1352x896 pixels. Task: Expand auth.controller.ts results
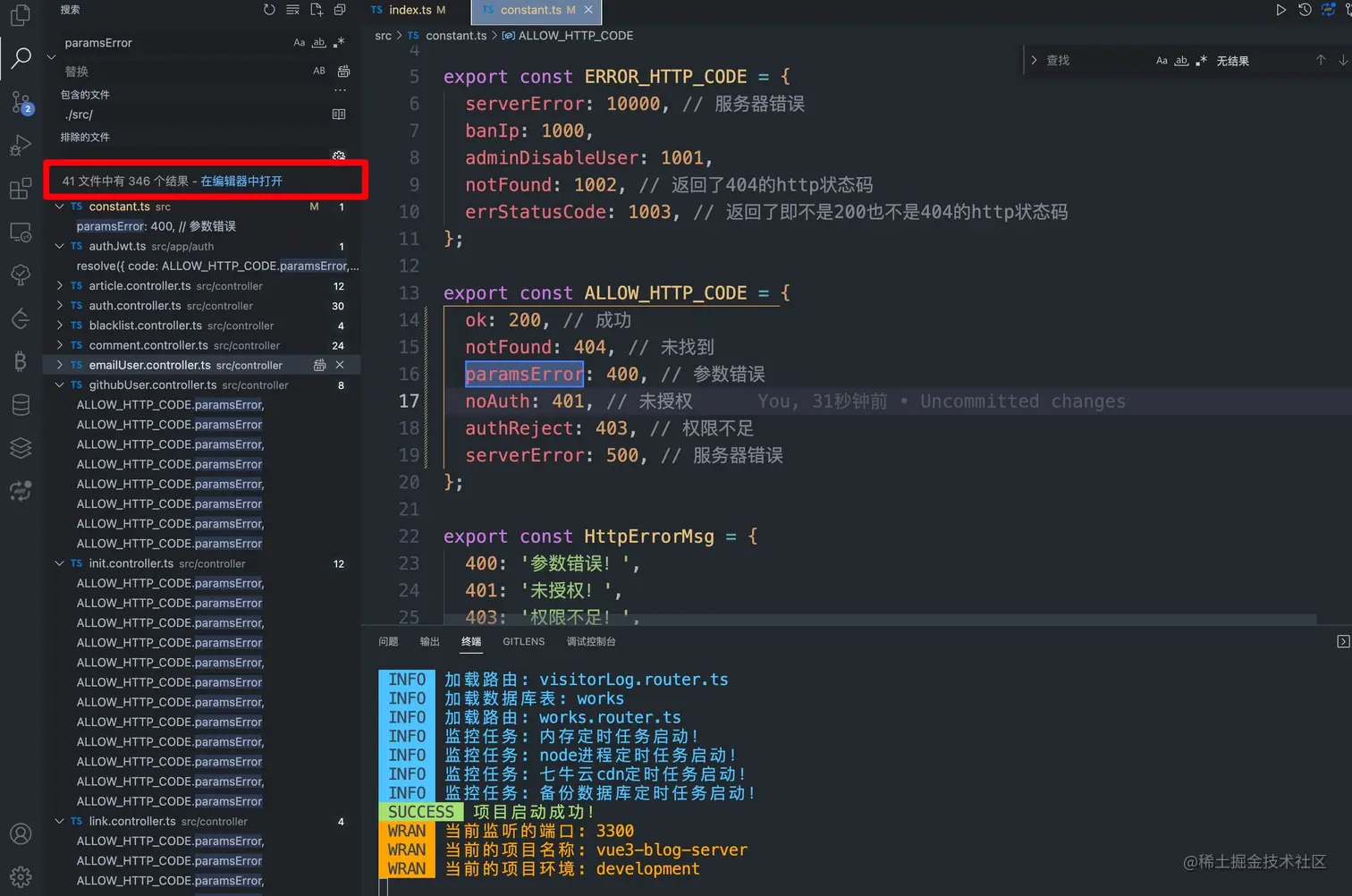click(x=60, y=305)
